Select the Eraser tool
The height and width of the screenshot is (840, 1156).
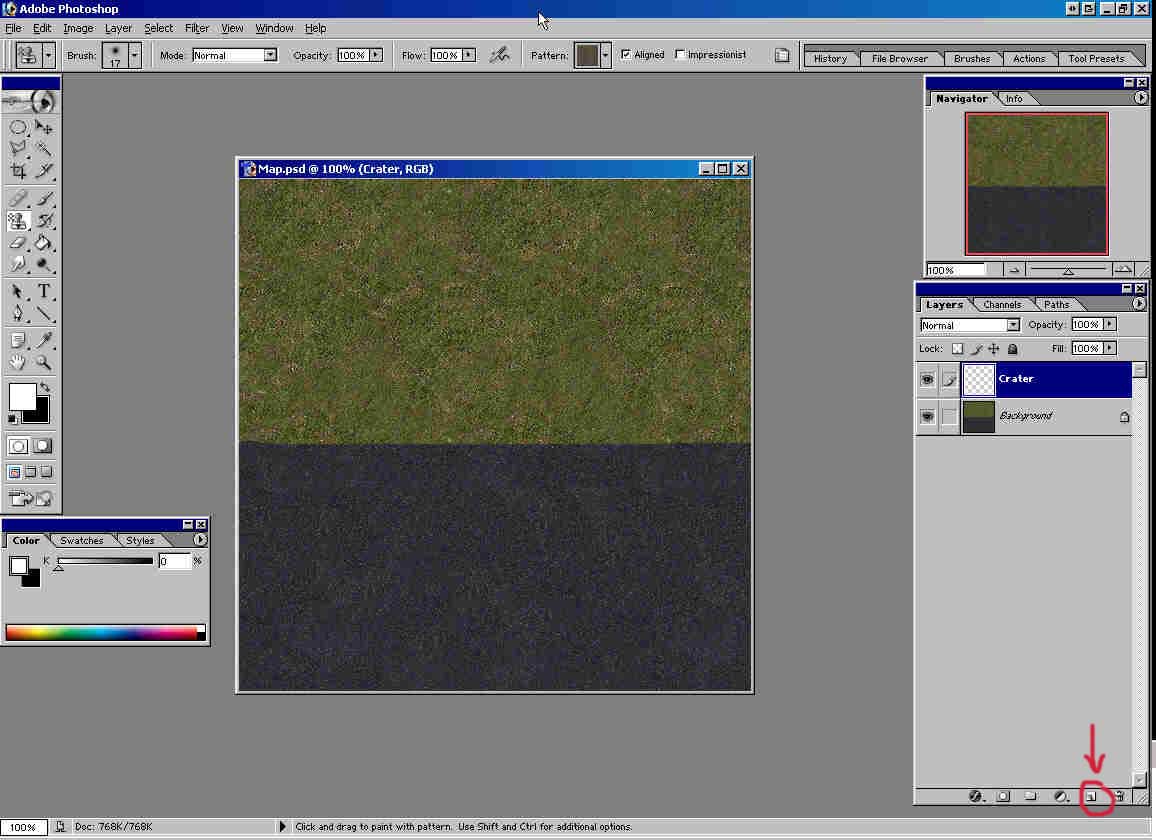point(18,243)
